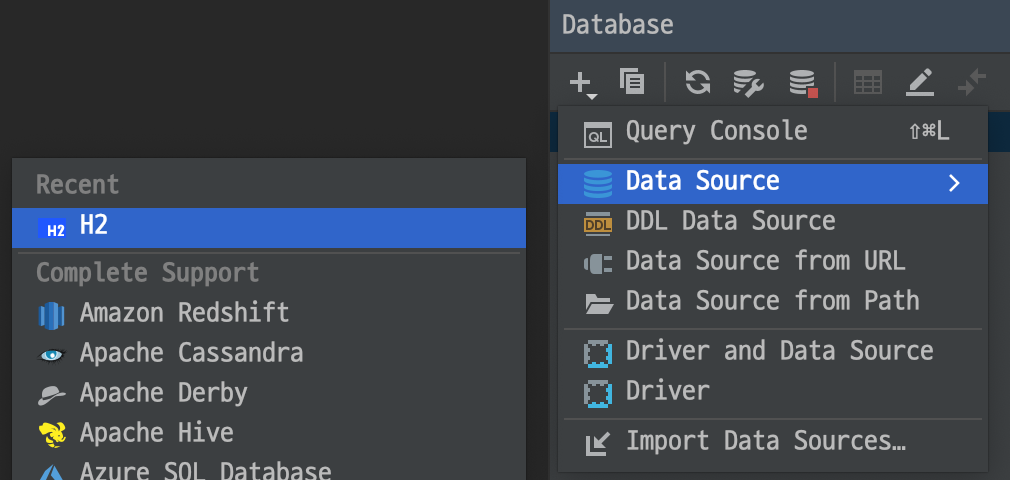Select Query Console menu entry
The height and width of the screenshot is (480, 1010).
(x=772, y=132)
